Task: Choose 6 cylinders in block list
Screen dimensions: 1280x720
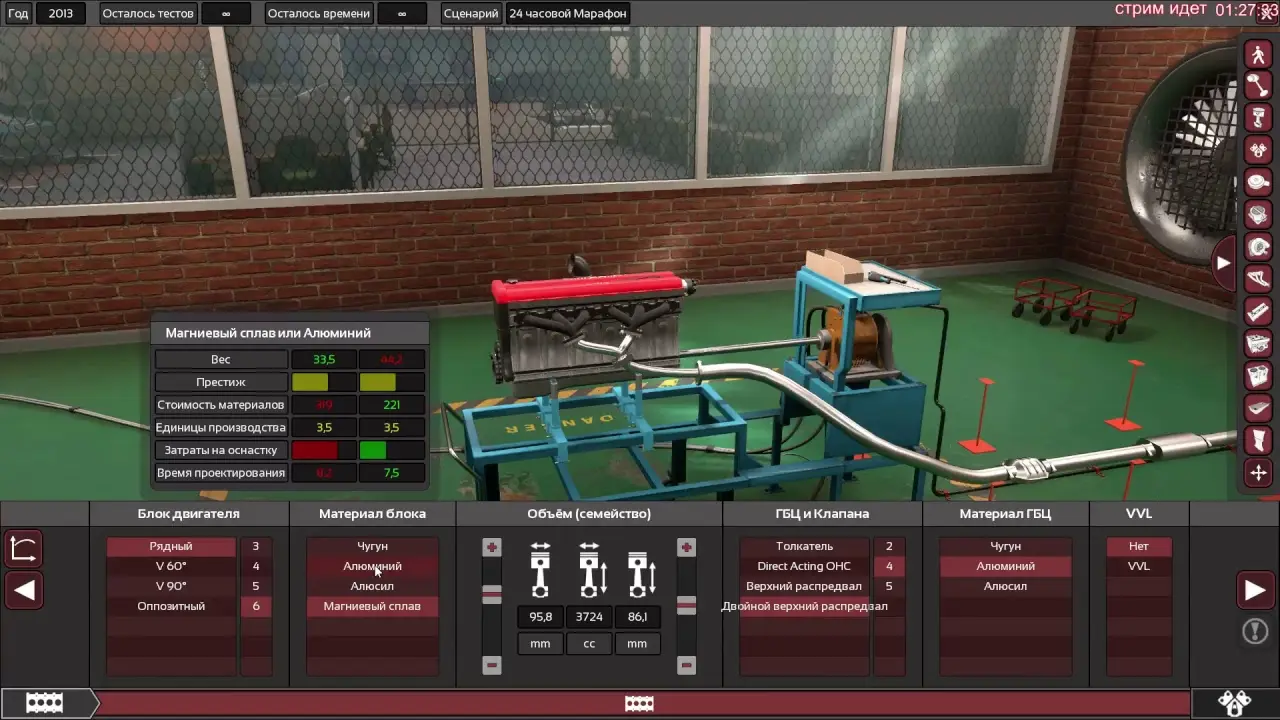Action: (x=256, y=606)
